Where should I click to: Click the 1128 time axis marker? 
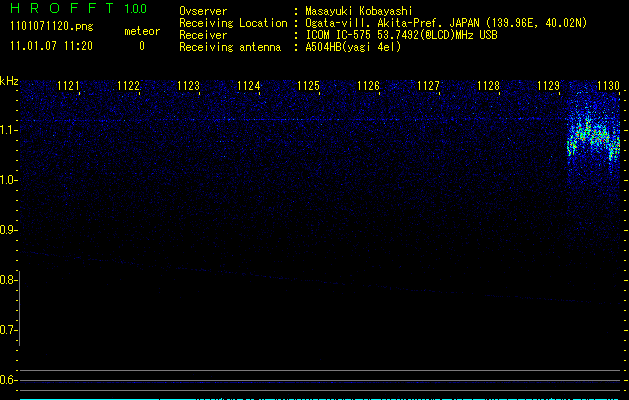click(489, 86)
